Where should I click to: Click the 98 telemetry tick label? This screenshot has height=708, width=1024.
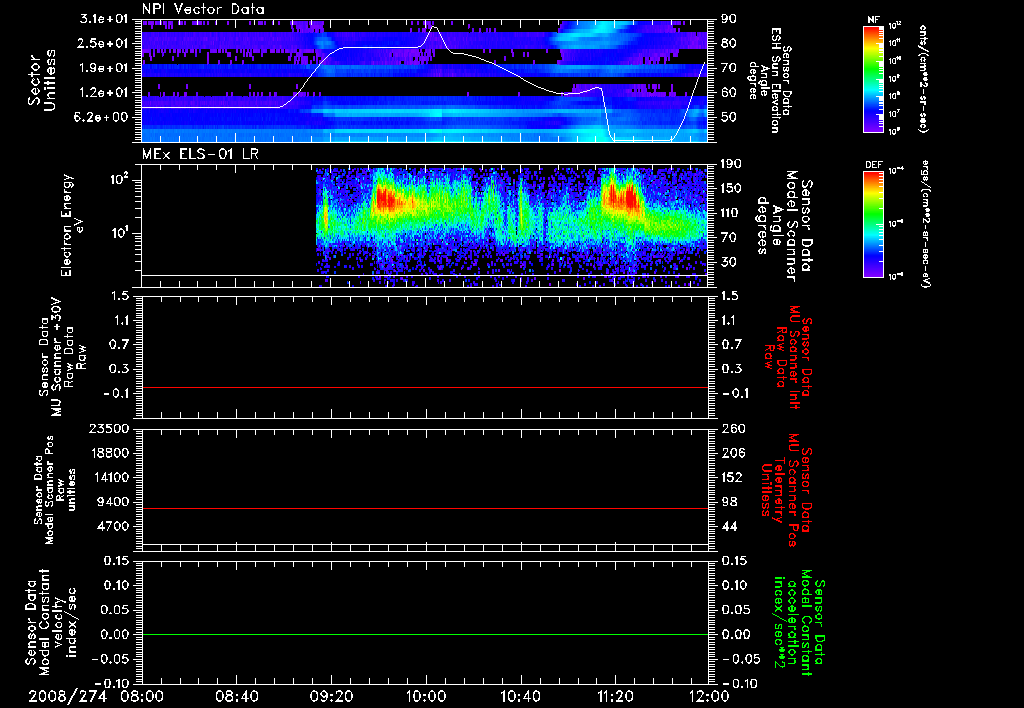729,502
